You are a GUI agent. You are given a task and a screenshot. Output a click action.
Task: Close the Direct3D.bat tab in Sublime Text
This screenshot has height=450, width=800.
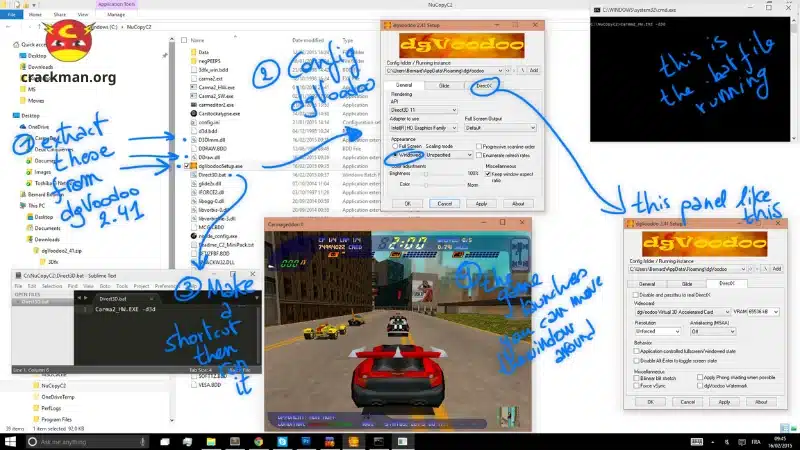tap(151, 298)
